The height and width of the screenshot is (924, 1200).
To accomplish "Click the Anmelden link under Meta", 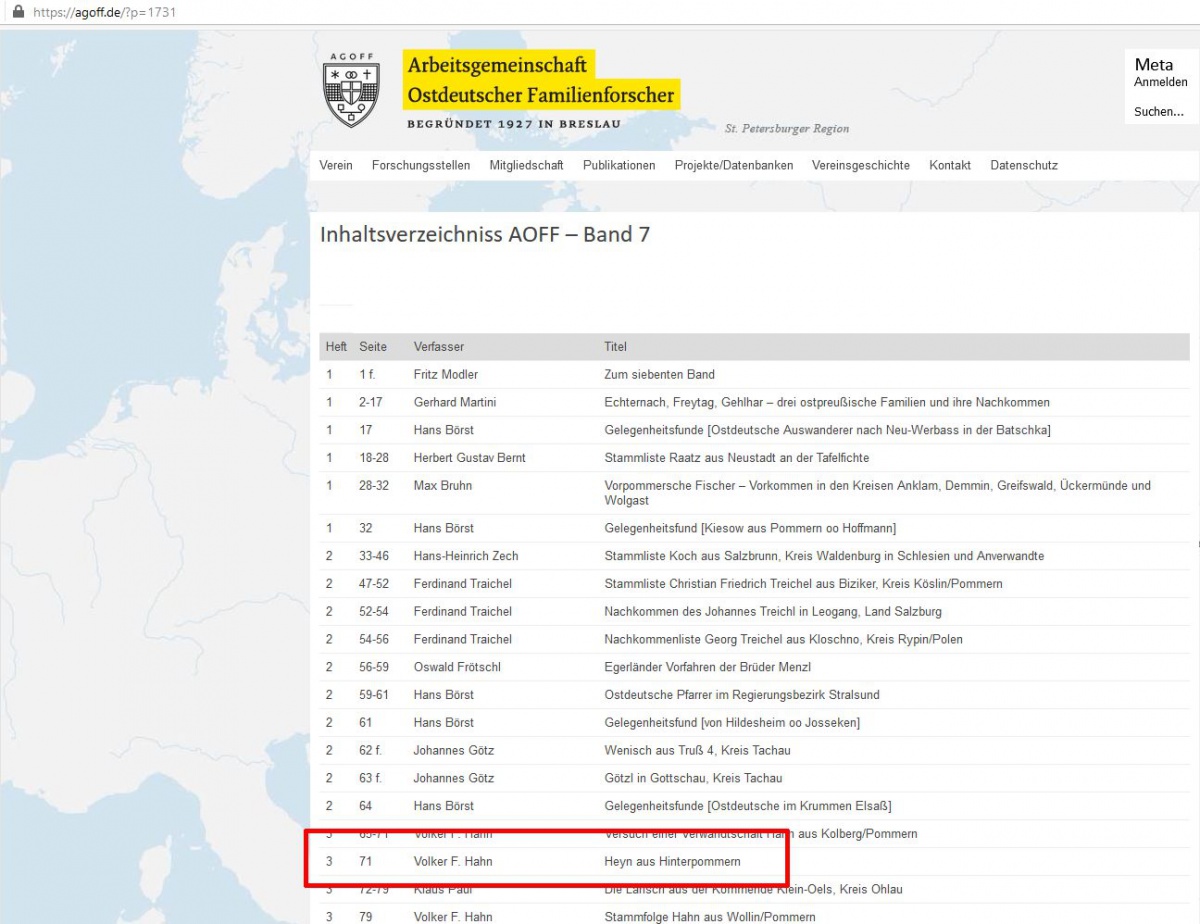I will pos(1160,82).
